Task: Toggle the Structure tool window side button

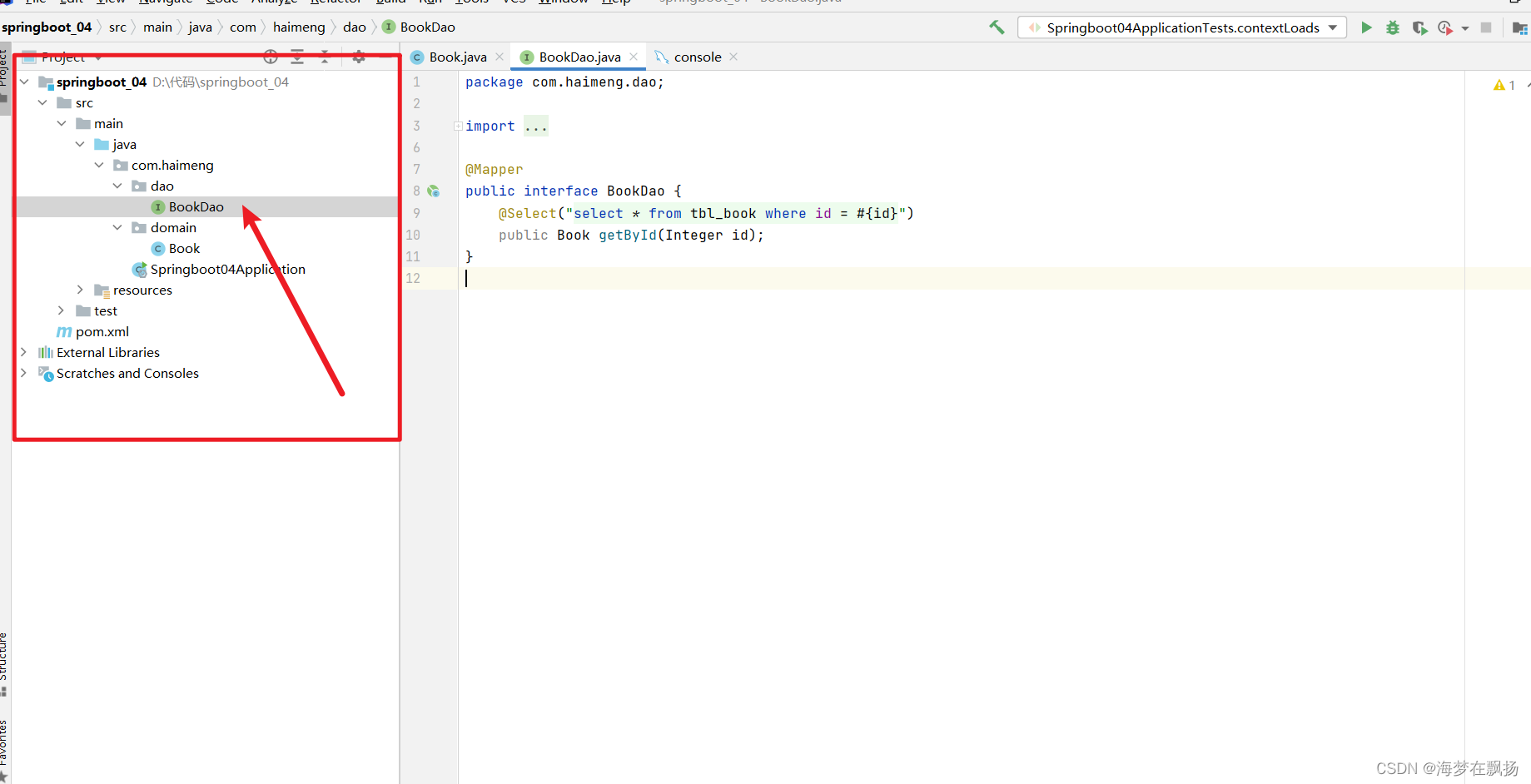Action: 4,664
